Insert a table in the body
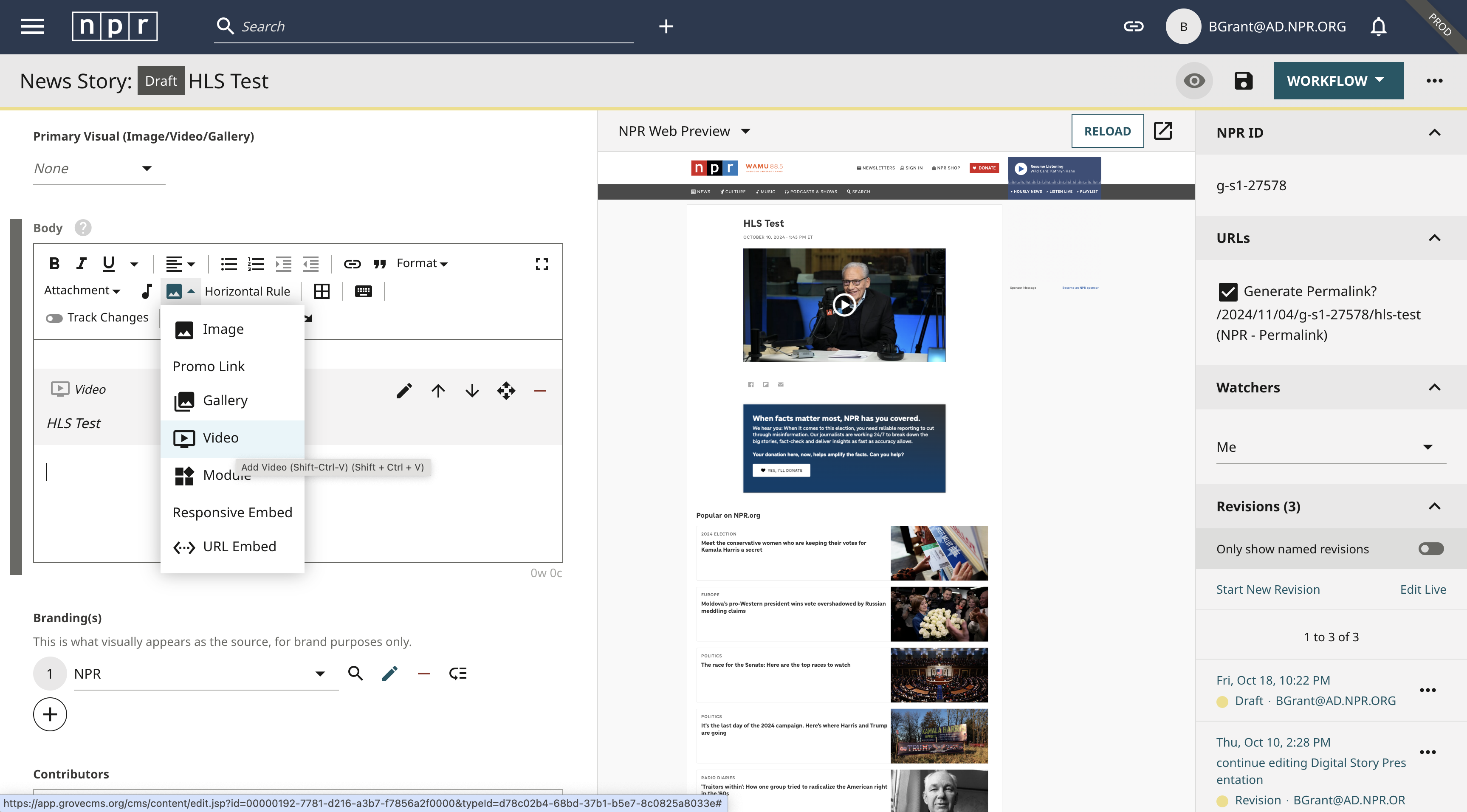 tap(322, 291)
